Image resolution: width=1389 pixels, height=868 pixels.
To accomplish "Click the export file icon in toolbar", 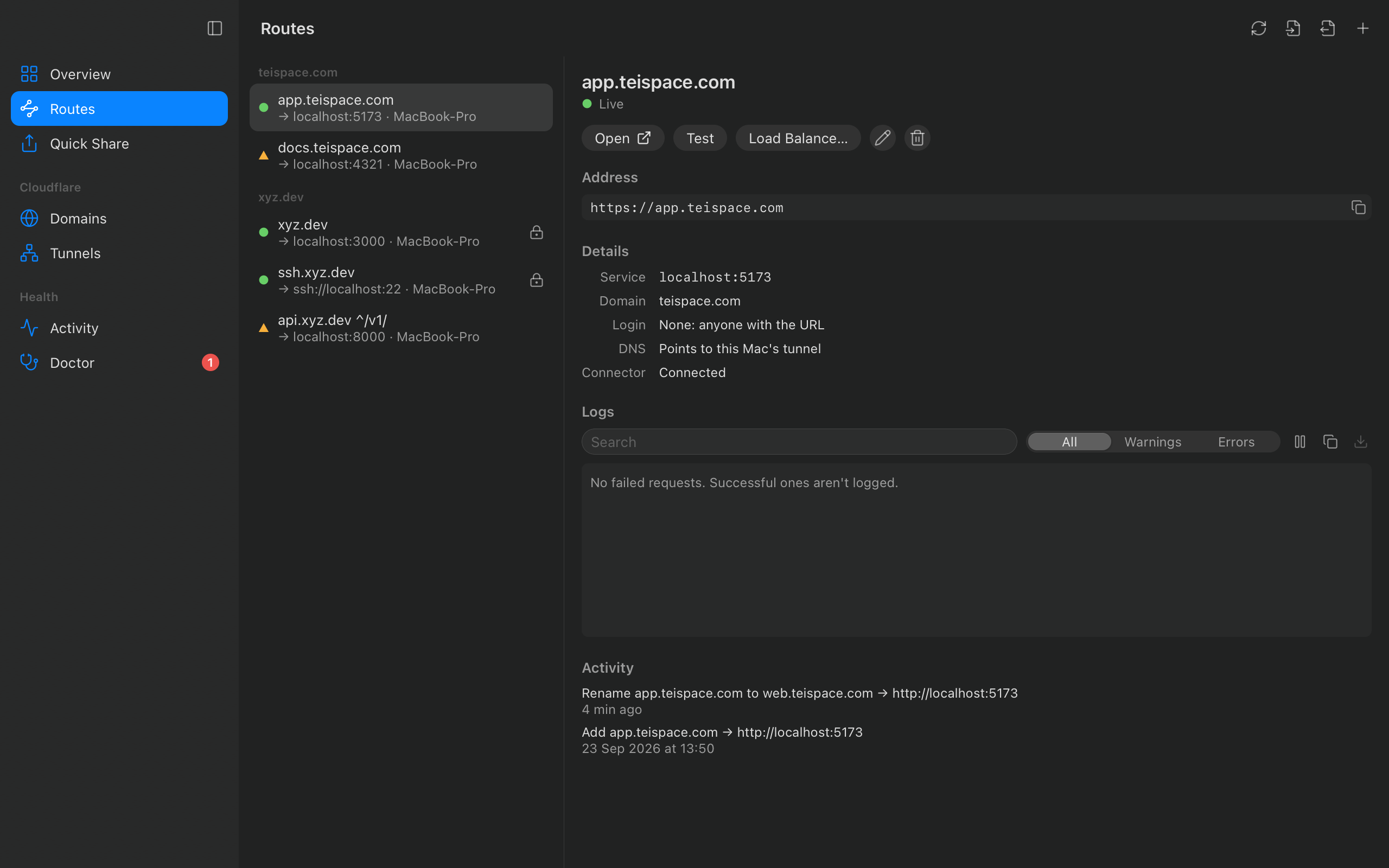I will [1328, 28].
